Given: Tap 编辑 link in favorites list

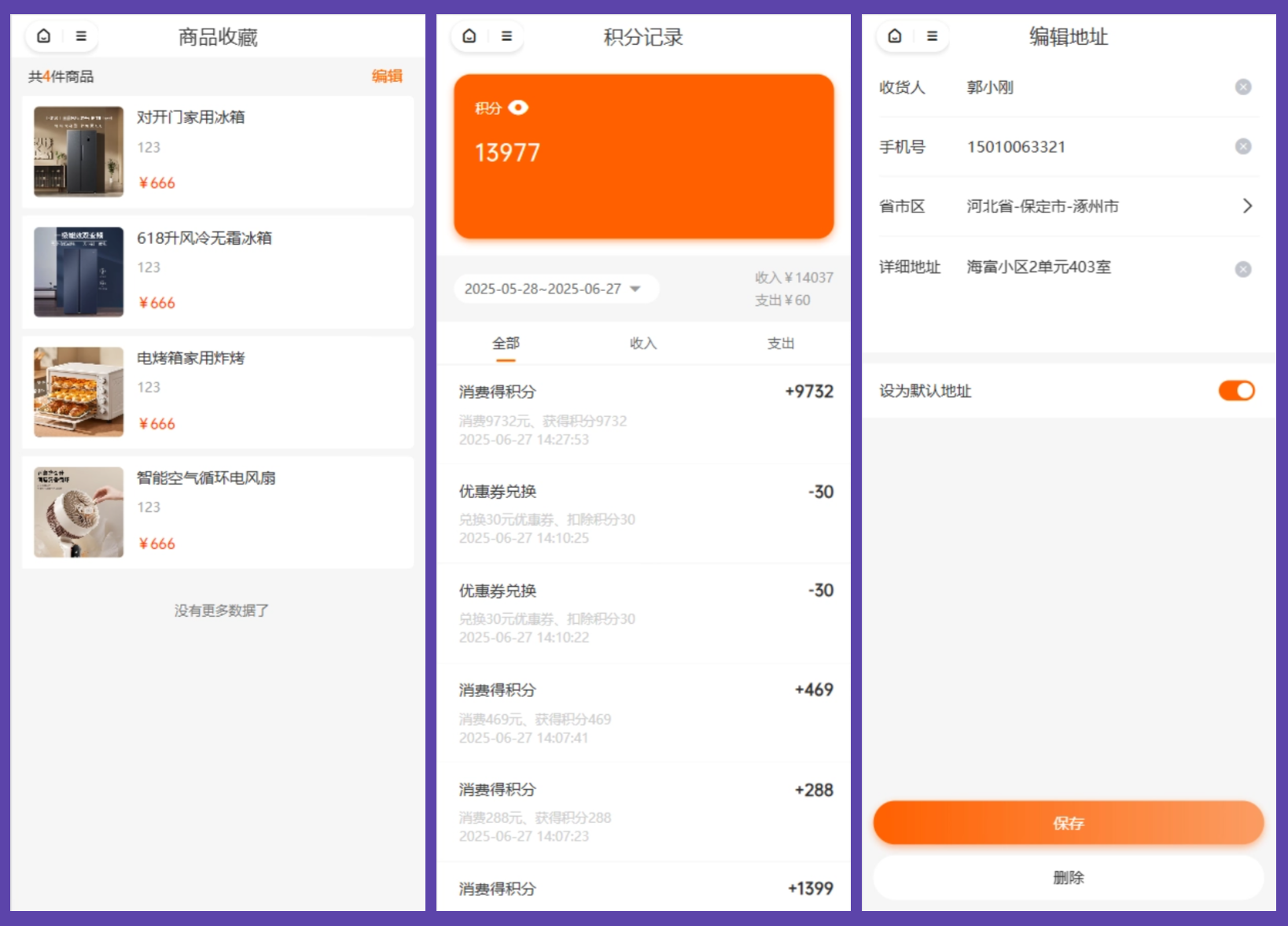Looking at the screenshot, I should 387,76.
